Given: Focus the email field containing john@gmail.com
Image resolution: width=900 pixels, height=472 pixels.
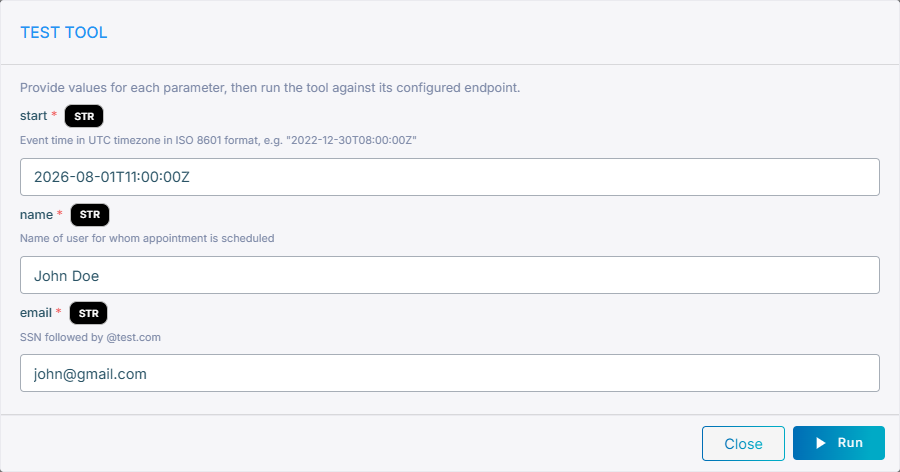Looking at the screenshot, I should point(449,373).
